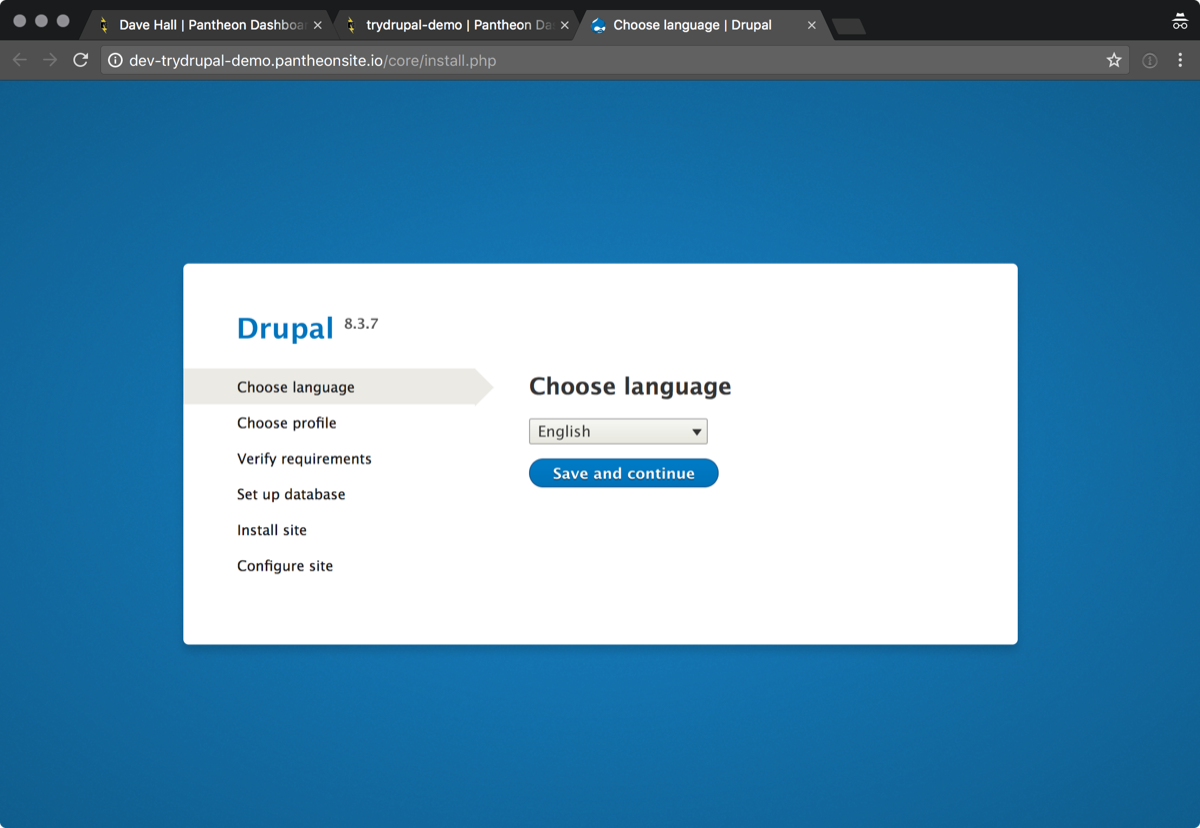The width and height of the screenshot is (1200, 828).
Task: Click the Drupal site name heading
Action: (285, 328)
